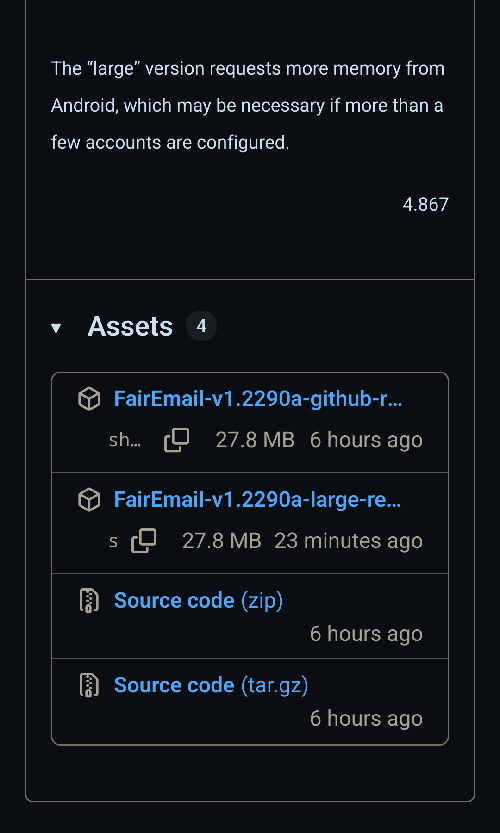
Task: Download Source code (tar.gz)
Action: point(211,685)
